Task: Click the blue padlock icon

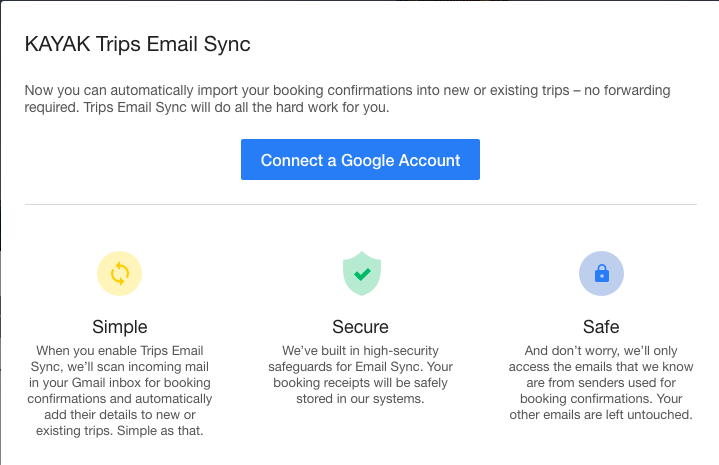Action: 601,273
